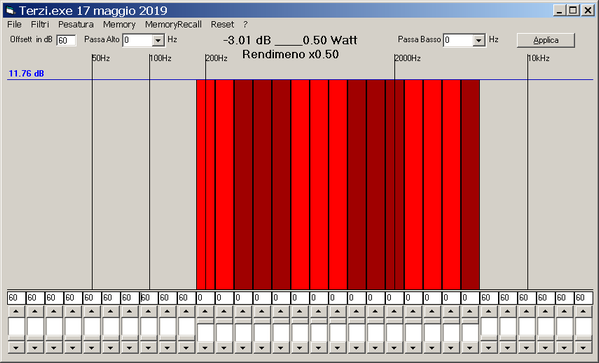599x363 pixels.
Task: Click the -3.01 dB 0.50 Watt readout
Action: click(x=290, y=40)
